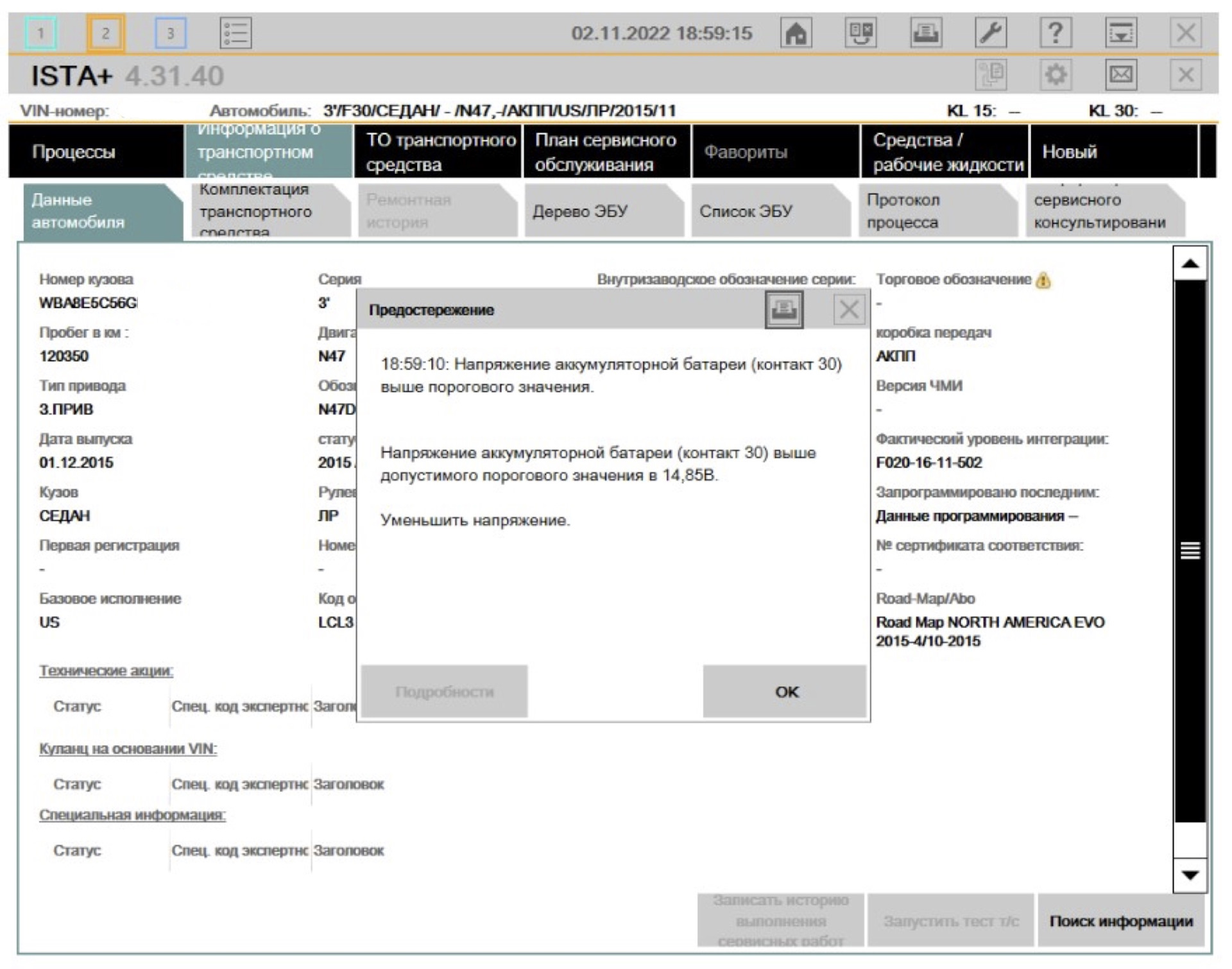Viewport: 1232px width, 969px height.
Task: Select the Данные автомобиля tab
Action: click(103, 211)
